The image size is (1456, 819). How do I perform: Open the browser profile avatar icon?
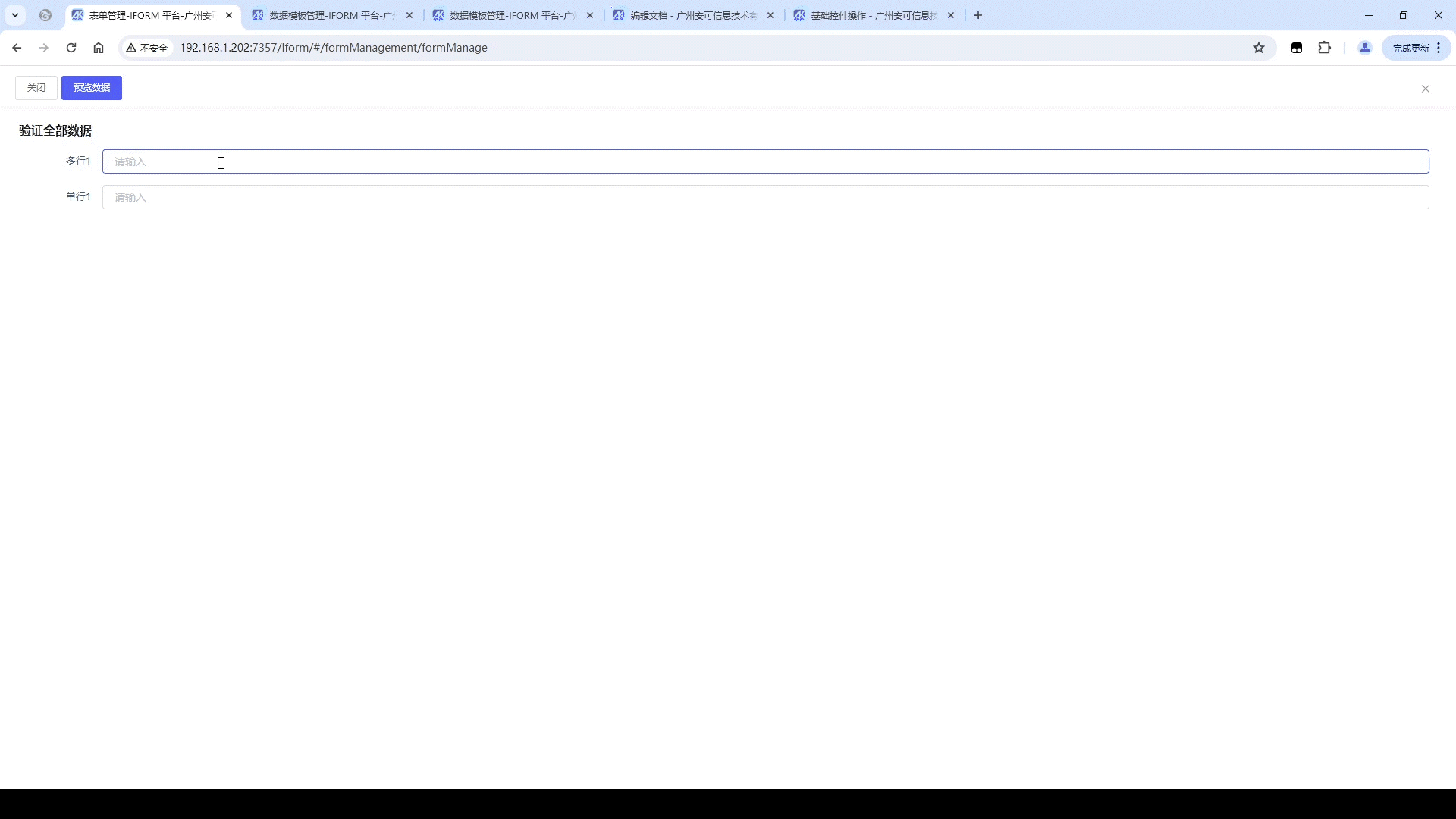click(x=1365, y=48)
